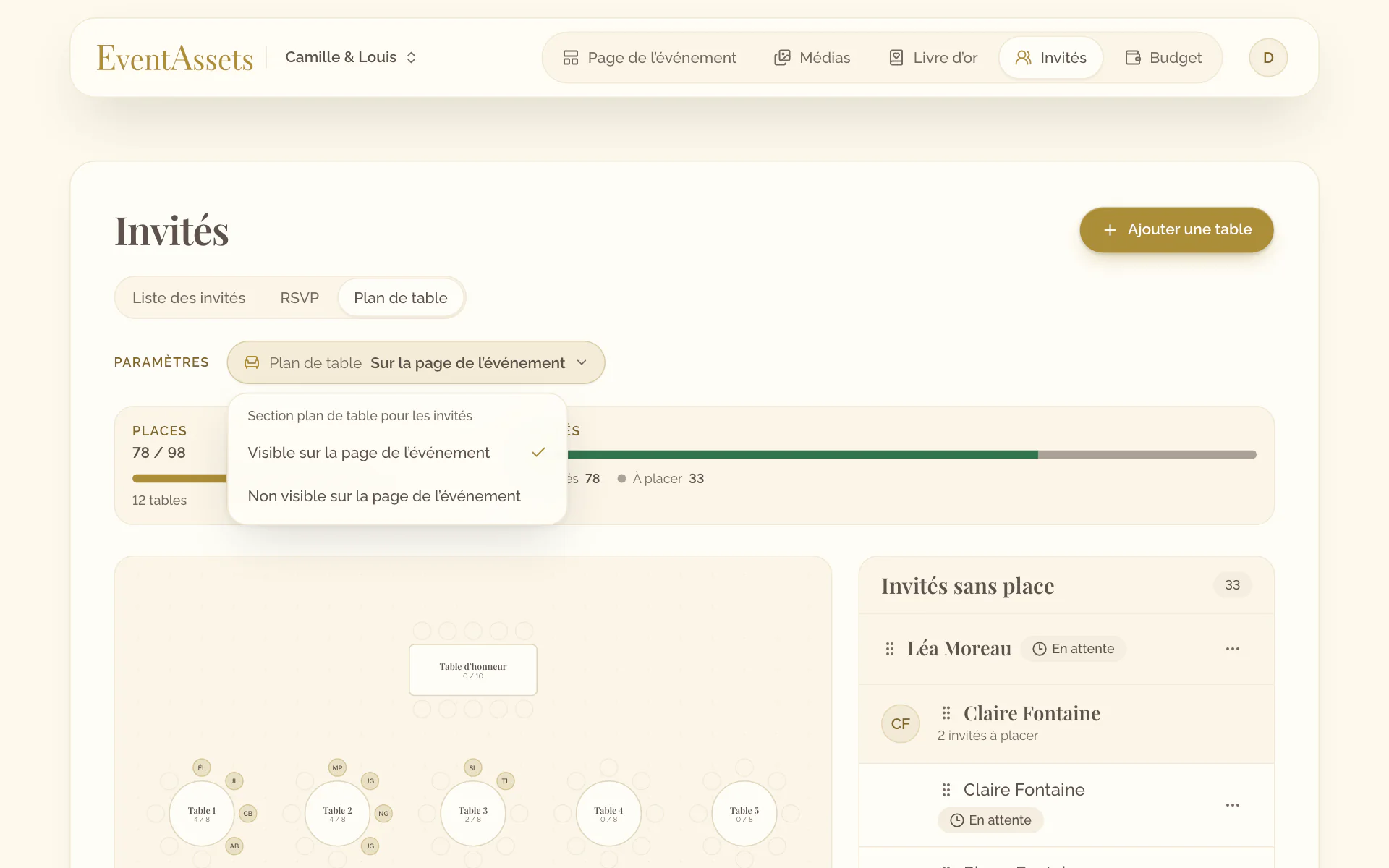Click Ajouter une table button
The width and height of the screenshot is (1389, 868).
[1176, 230]
